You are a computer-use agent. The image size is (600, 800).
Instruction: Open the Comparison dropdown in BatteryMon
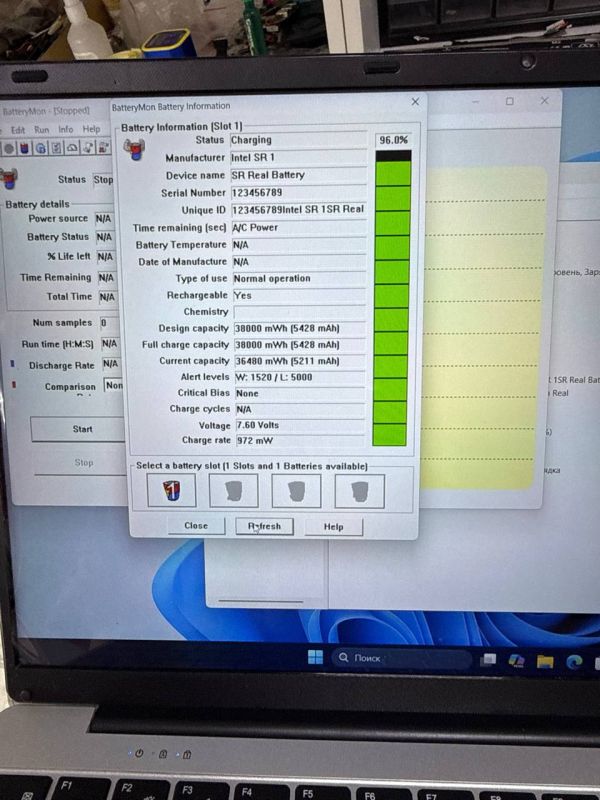114,385
